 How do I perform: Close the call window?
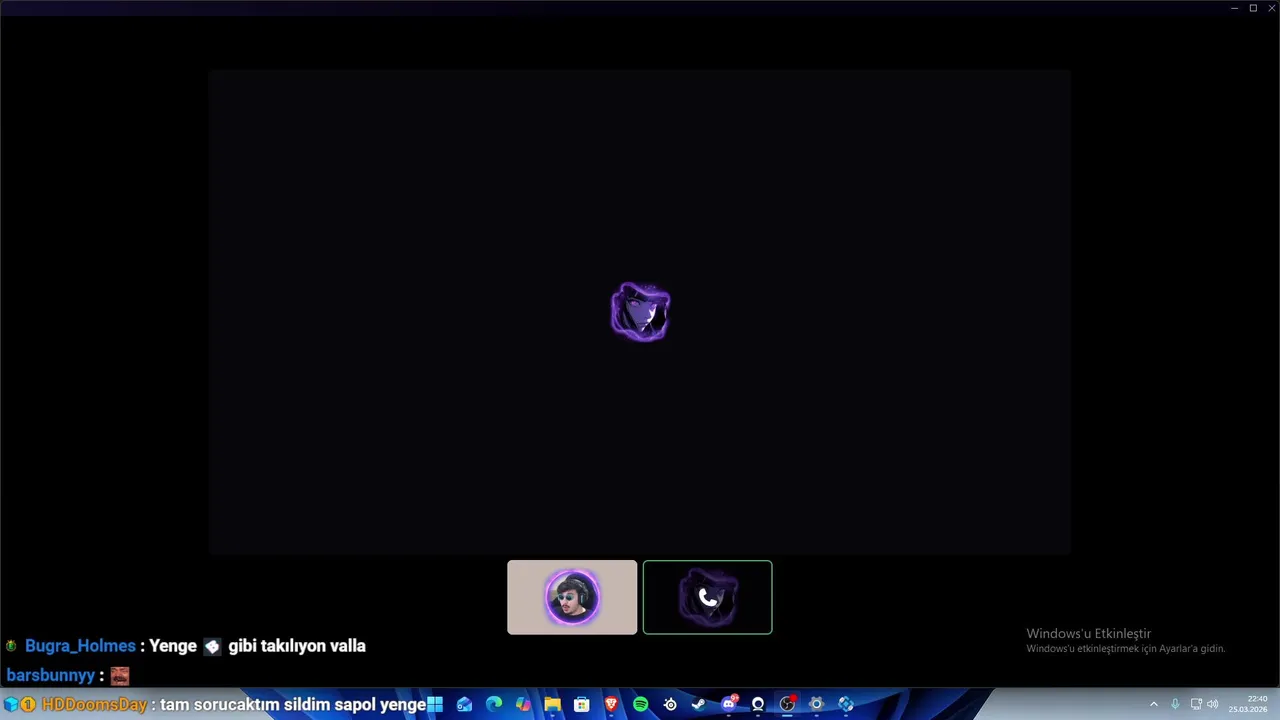(x=1272, y=8)
